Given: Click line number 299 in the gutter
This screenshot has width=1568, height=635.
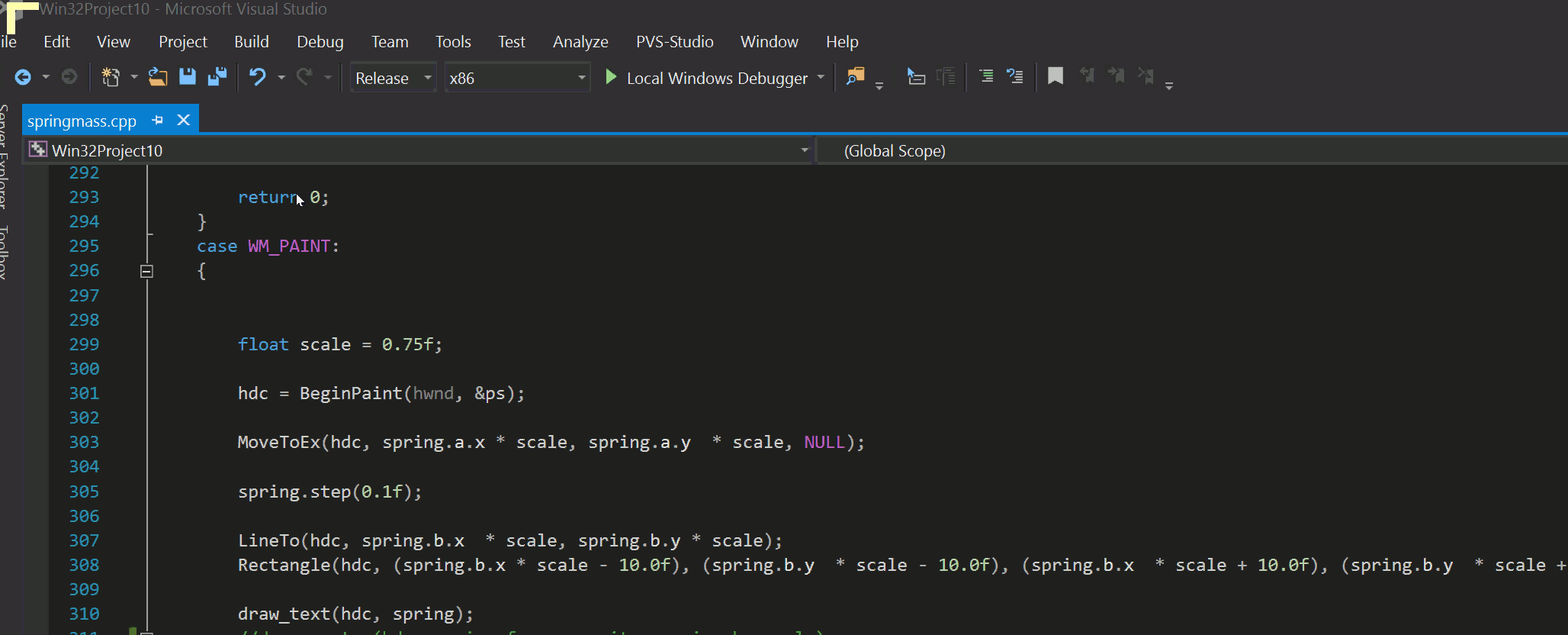Looking at the screenshot, I should click(84, 344).
